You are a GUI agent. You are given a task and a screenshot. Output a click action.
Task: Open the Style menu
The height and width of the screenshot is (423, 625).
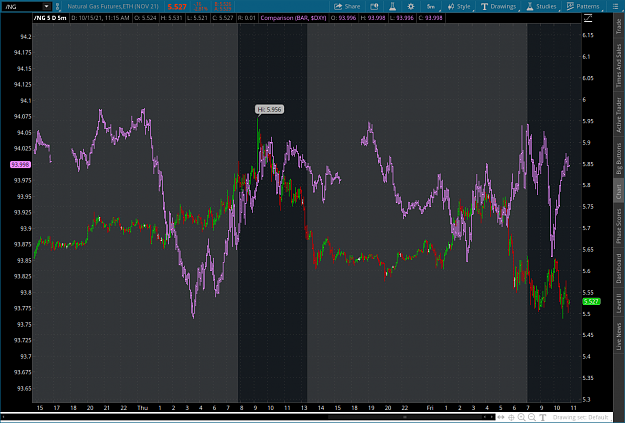click(459, 6)
